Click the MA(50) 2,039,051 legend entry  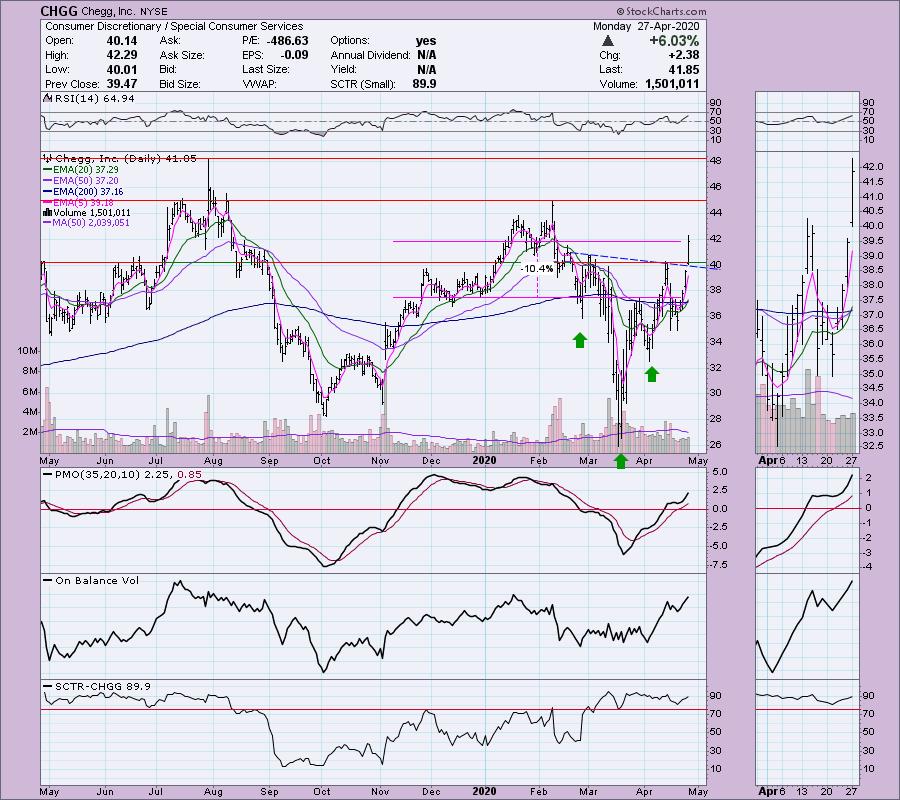coord(91,223)
